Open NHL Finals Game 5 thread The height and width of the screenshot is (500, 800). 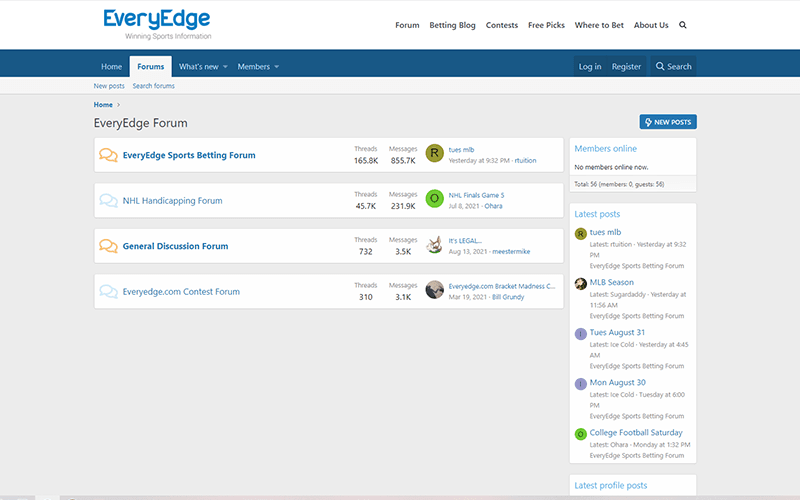click(x=476, y=195)
